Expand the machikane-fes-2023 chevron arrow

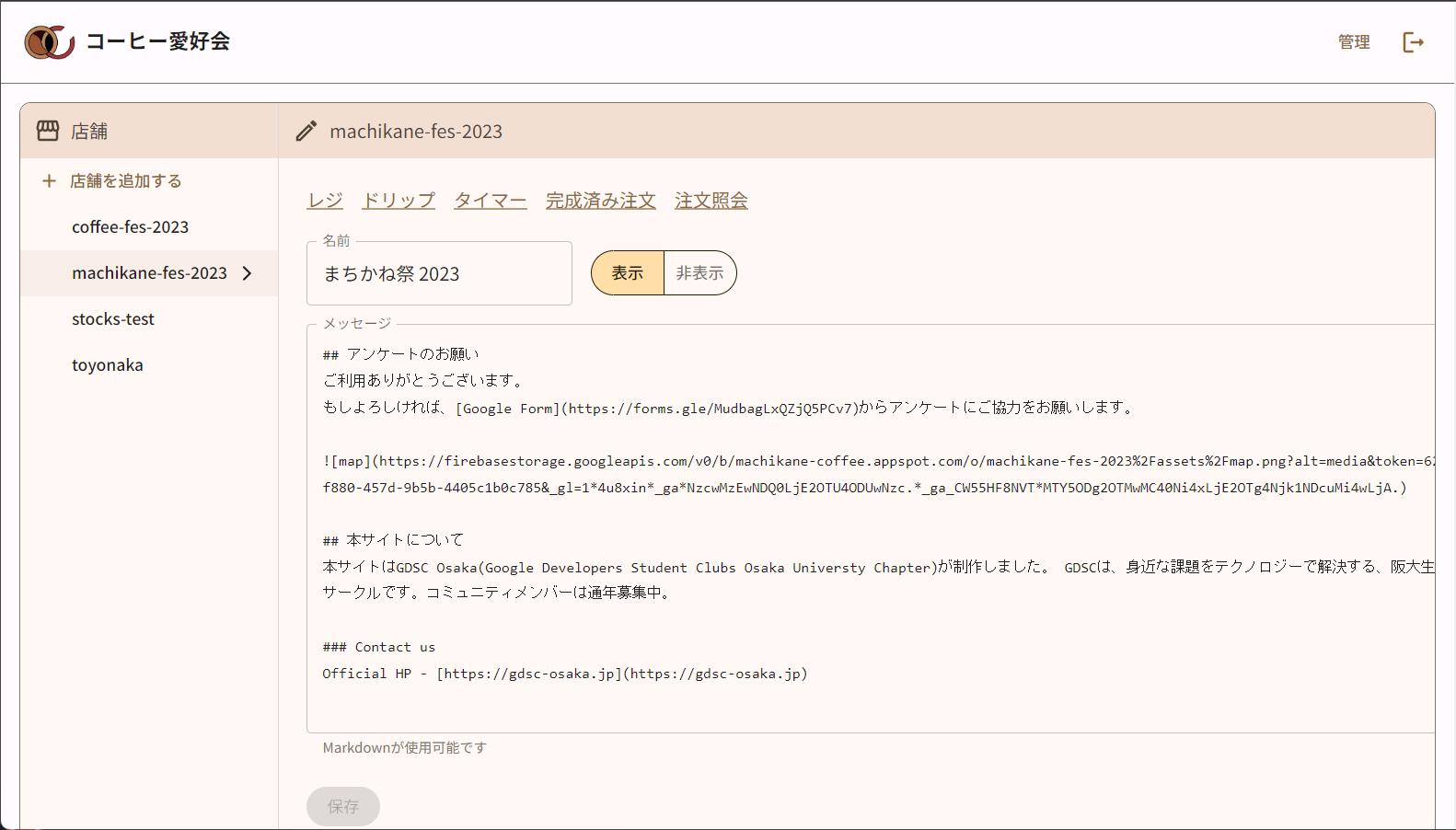247,273
